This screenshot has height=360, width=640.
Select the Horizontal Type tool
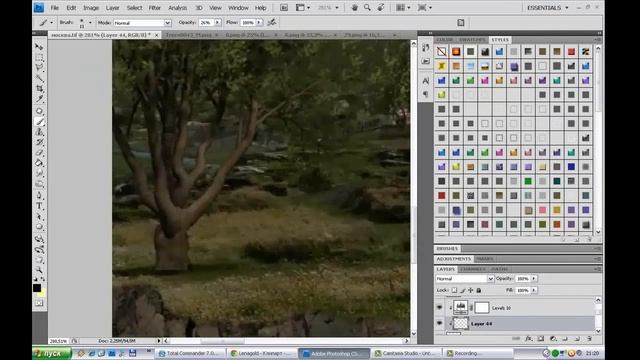point(39,206)
